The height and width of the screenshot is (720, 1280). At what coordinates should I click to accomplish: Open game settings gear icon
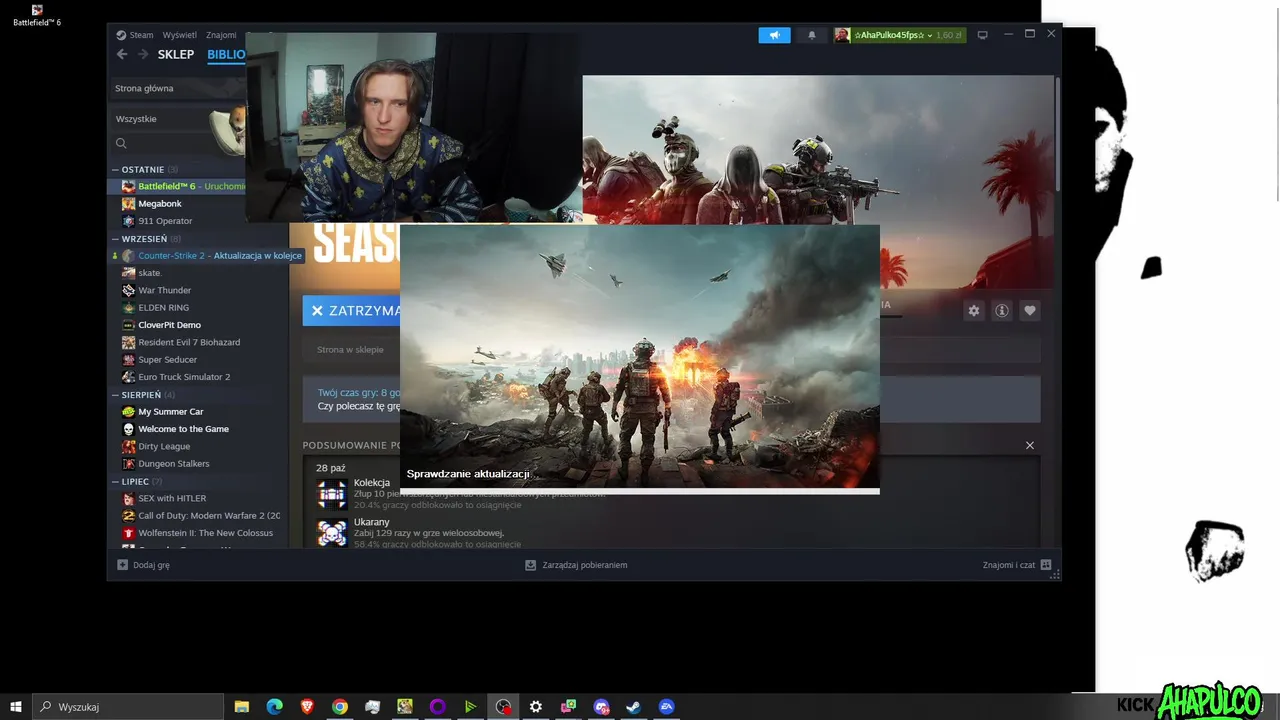[974, 311]
